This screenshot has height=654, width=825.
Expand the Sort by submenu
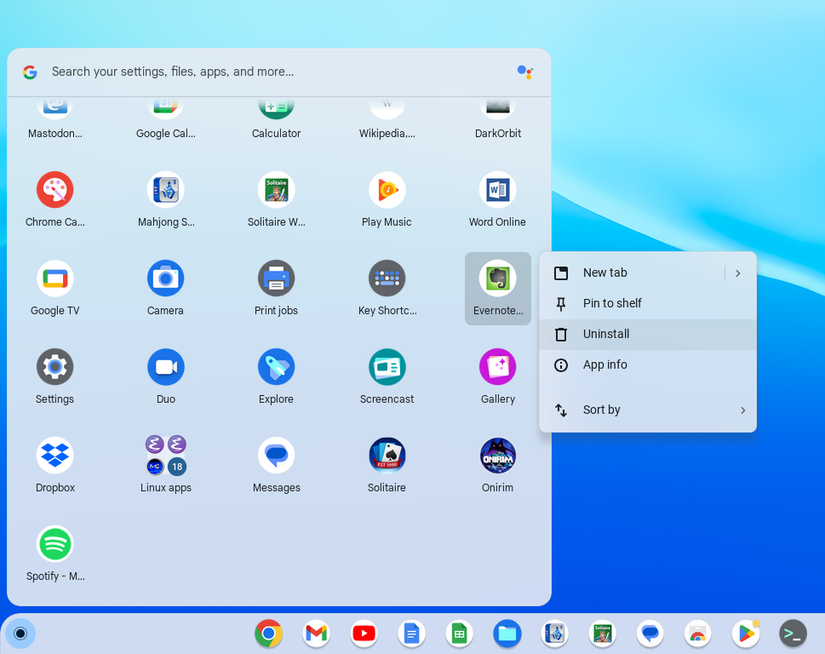coord(647,410)
